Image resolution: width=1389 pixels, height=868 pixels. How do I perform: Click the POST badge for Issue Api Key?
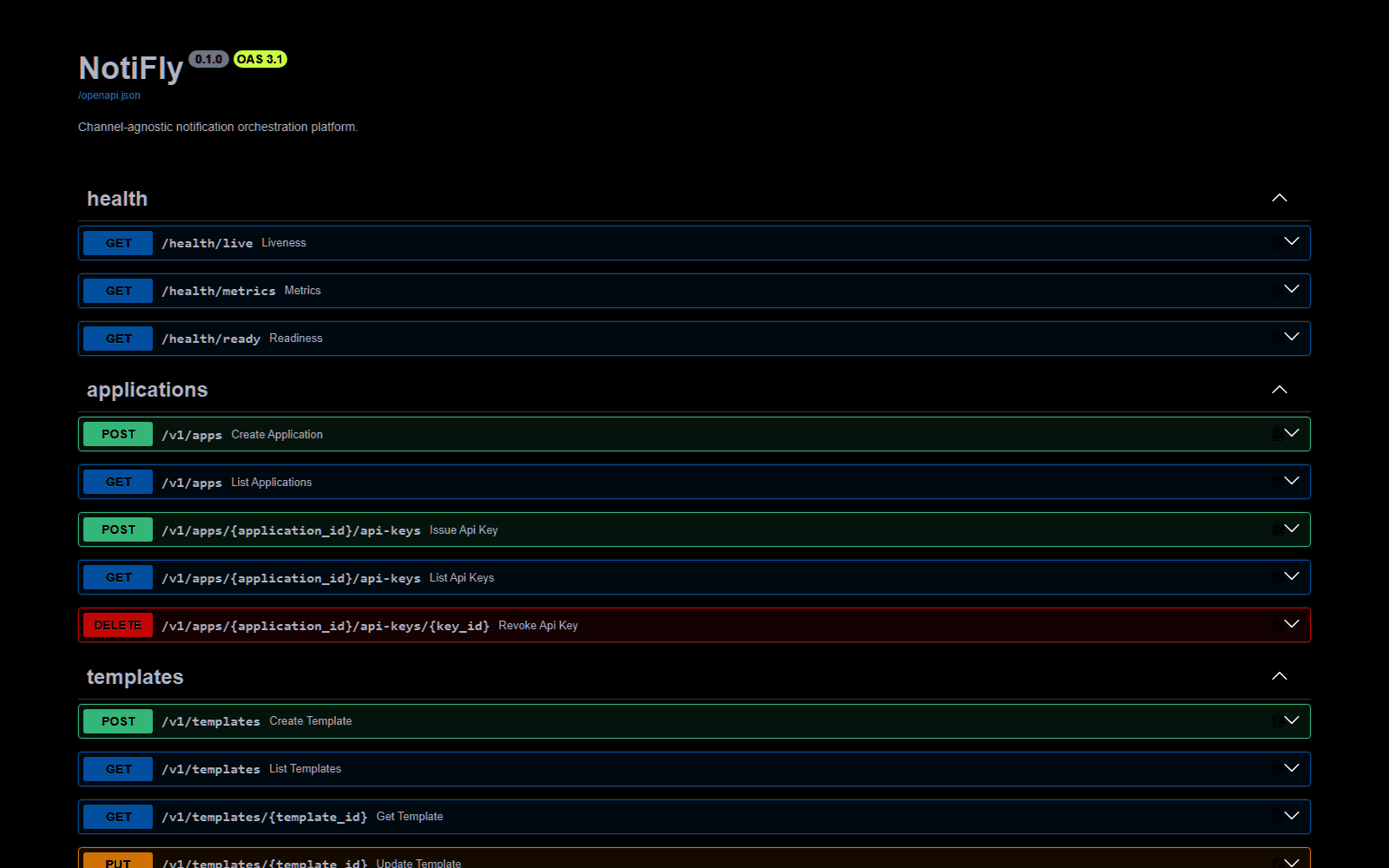[118, 529]
